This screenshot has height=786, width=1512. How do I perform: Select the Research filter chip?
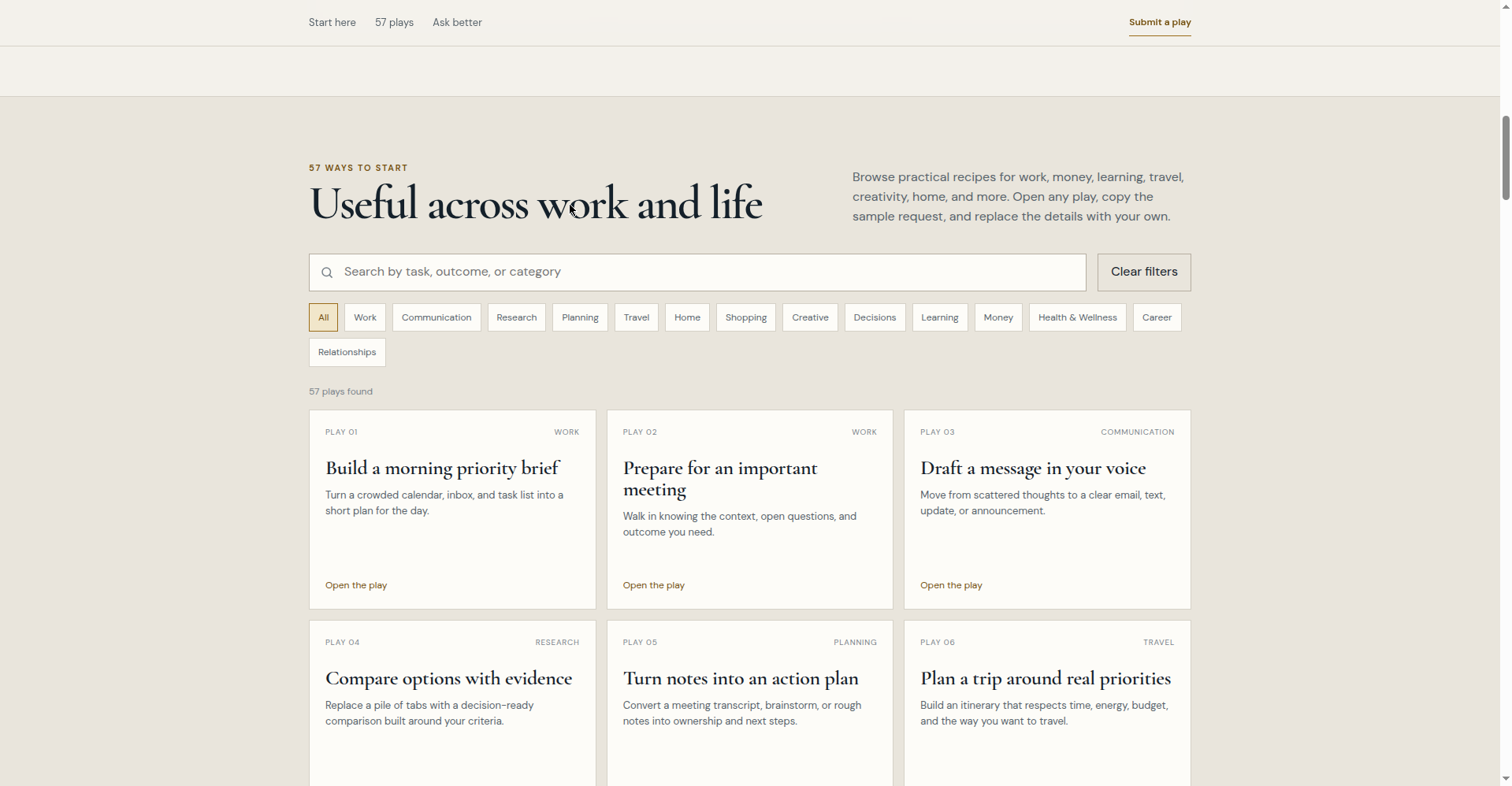(x=517, y=317)
